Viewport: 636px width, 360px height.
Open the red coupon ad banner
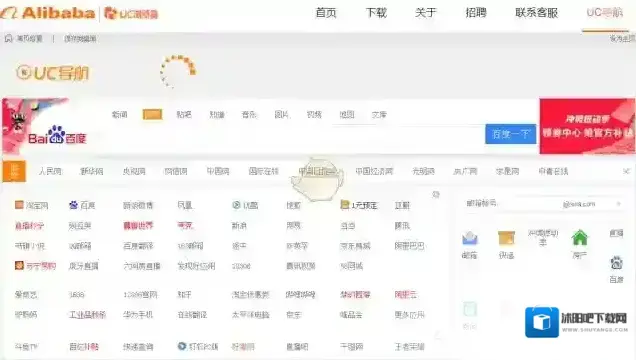587,126
